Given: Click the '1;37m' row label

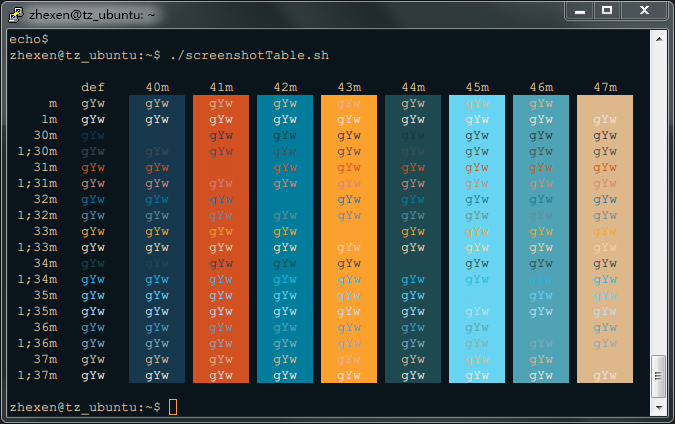Looking at the screenshot, I should tap(37, 375).
